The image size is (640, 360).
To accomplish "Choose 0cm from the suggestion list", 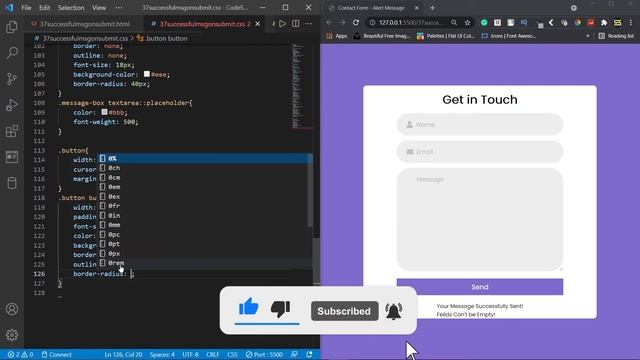I will [204, 177].
